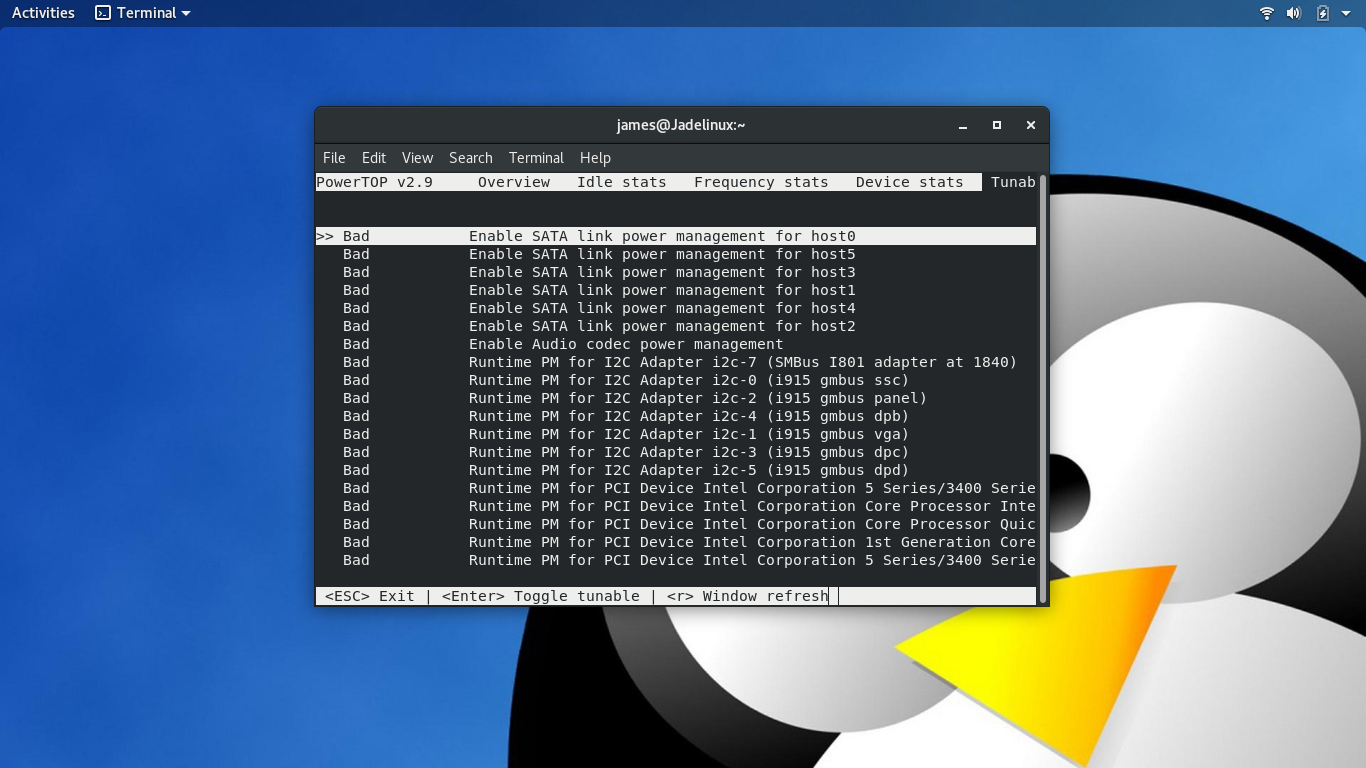
Task: Close the james@Jadelinux terminal window
Action: click(1030, 125)
